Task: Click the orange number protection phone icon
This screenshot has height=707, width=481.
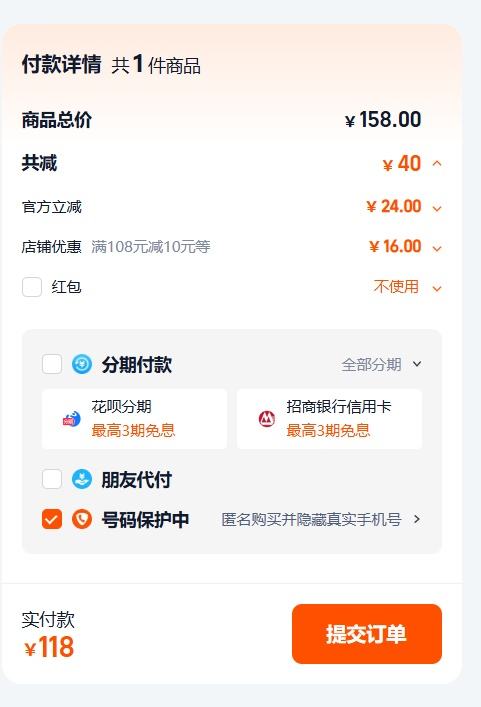Action: [x=82, y=519]
